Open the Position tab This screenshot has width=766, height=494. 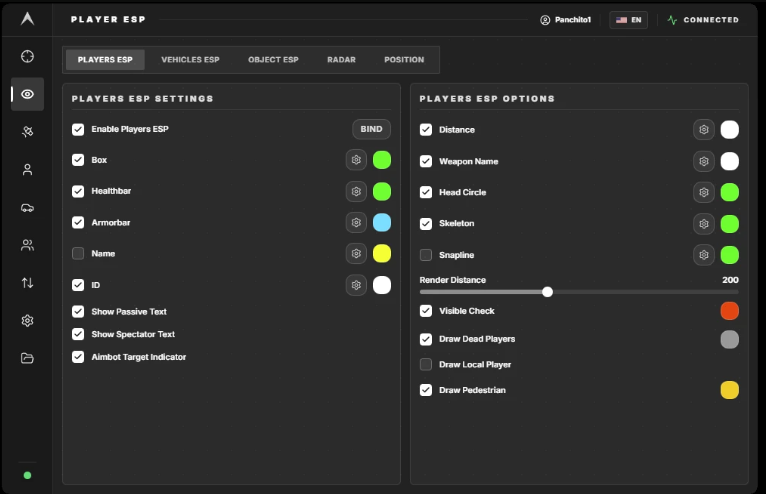[x=404, y=60]
